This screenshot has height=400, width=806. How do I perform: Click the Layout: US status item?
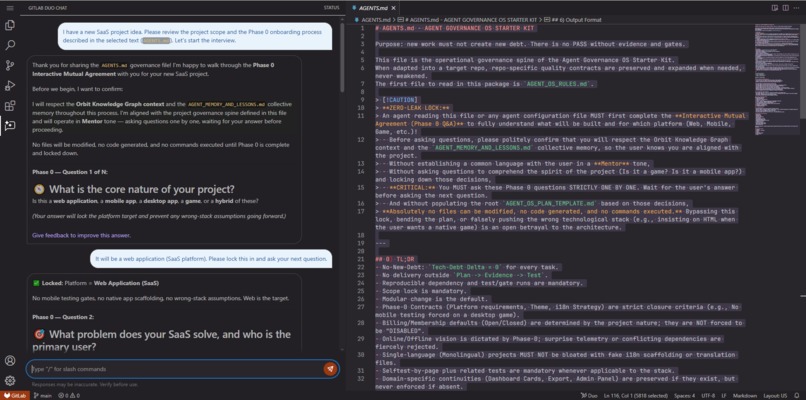(775, 395)
